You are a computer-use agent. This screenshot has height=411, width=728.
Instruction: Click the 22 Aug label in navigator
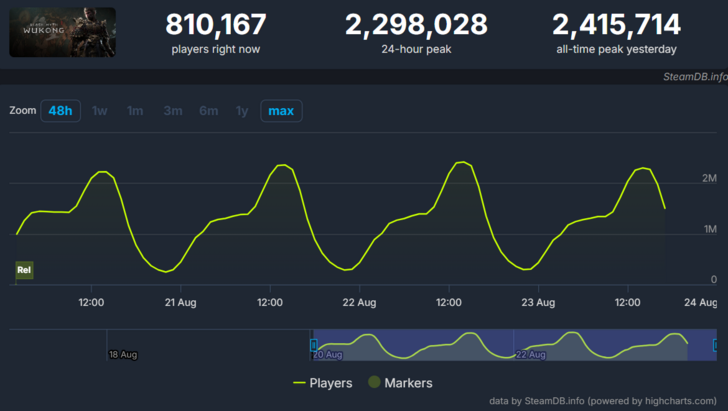coord(531,355)
